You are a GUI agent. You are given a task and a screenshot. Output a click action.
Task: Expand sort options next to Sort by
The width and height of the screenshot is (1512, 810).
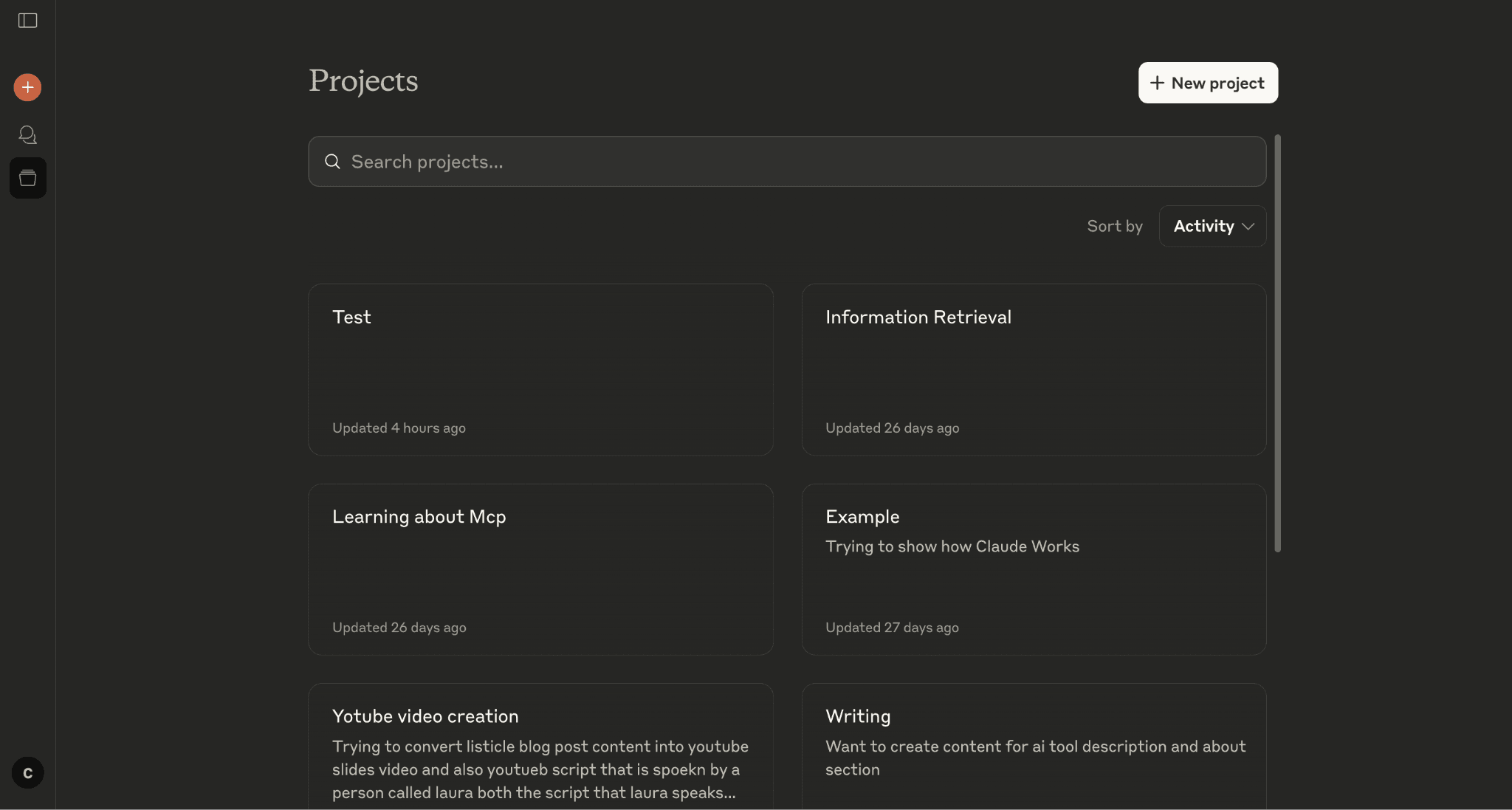1211,226
